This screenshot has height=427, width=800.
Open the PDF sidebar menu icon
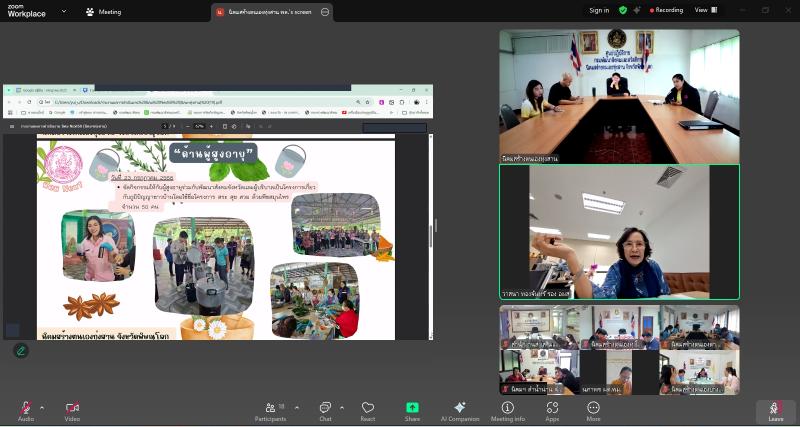12,126
